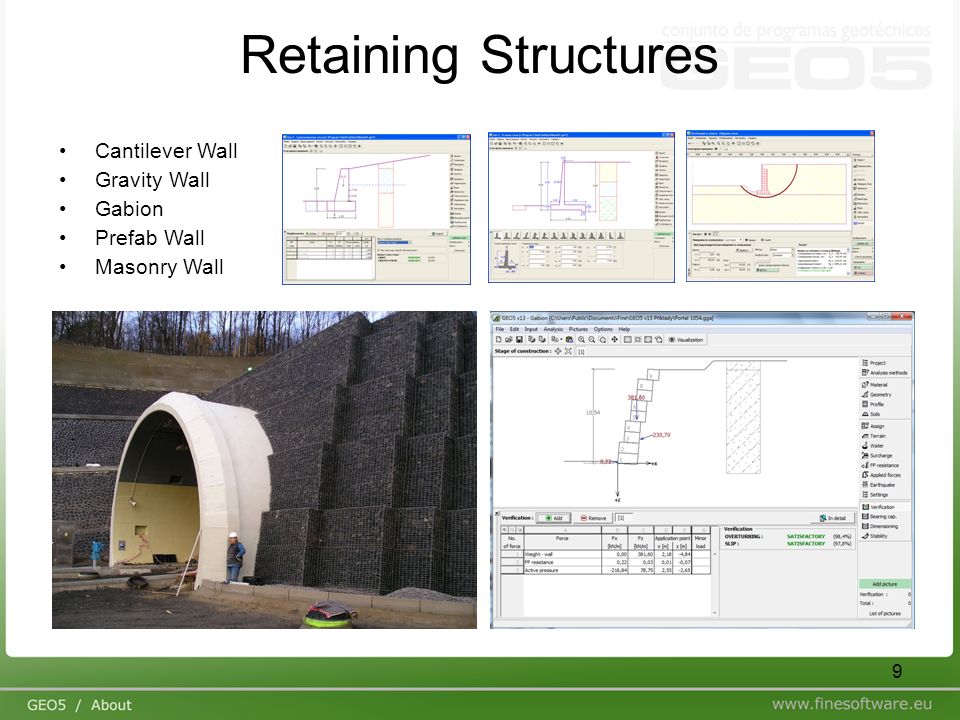Click the slope stability screenshot thumbnail
This screenshot has width=960, height=720.
coord(781,206)
